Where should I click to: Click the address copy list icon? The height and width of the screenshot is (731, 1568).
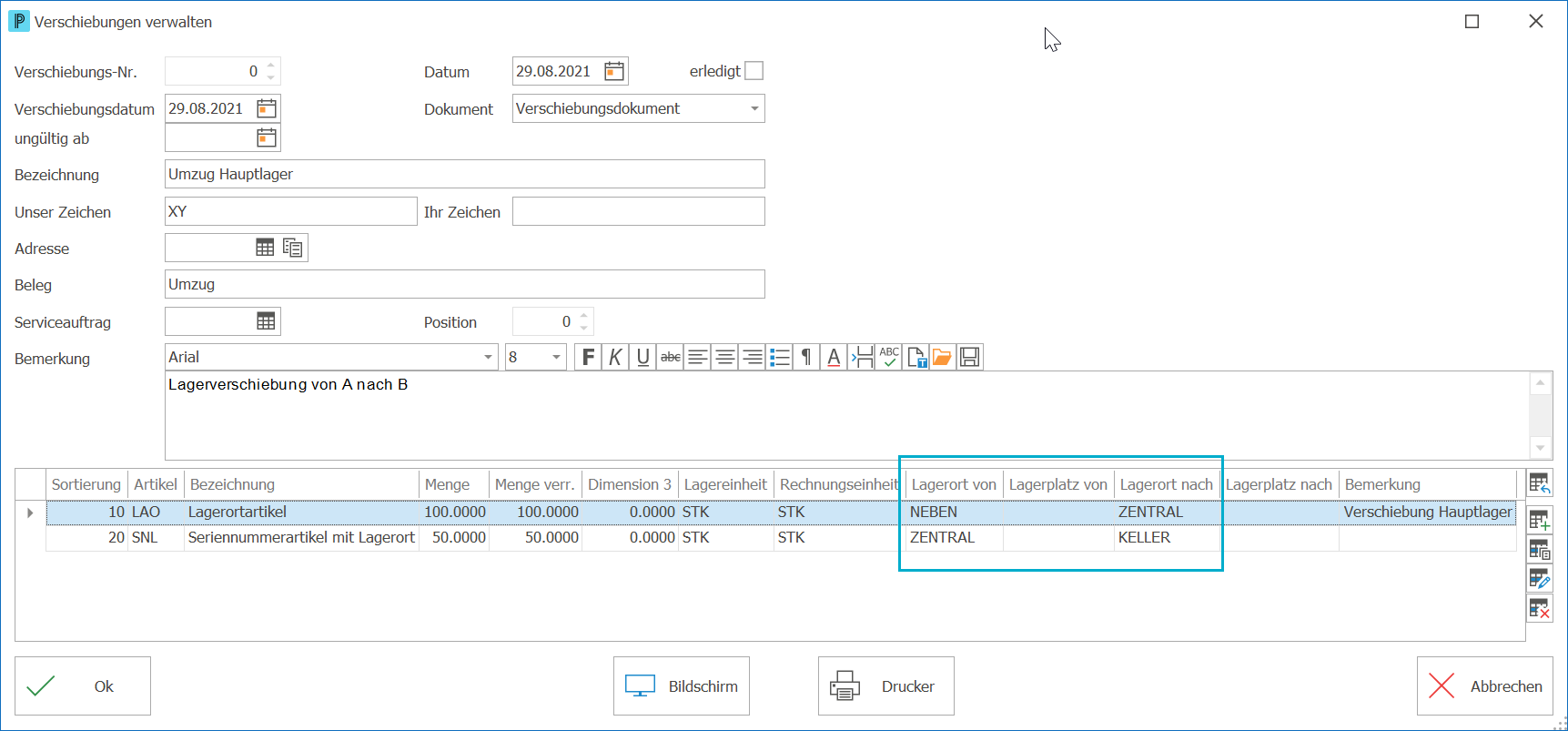coord(293,248)
